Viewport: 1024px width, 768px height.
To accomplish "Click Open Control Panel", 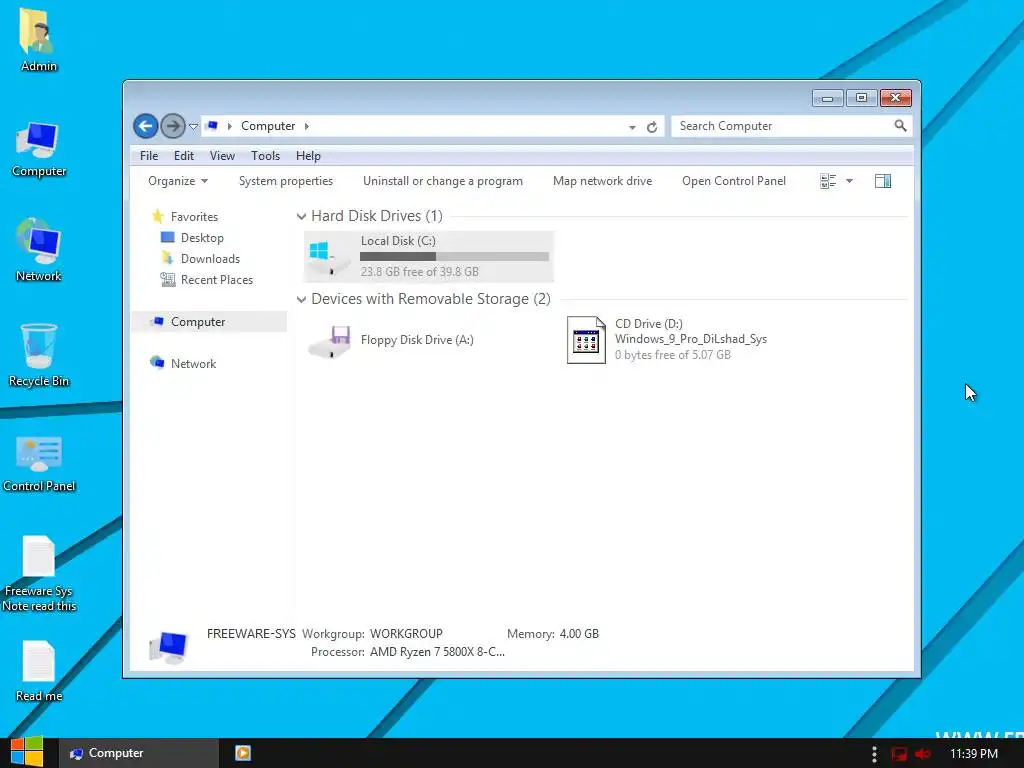I will coord(734,181).
